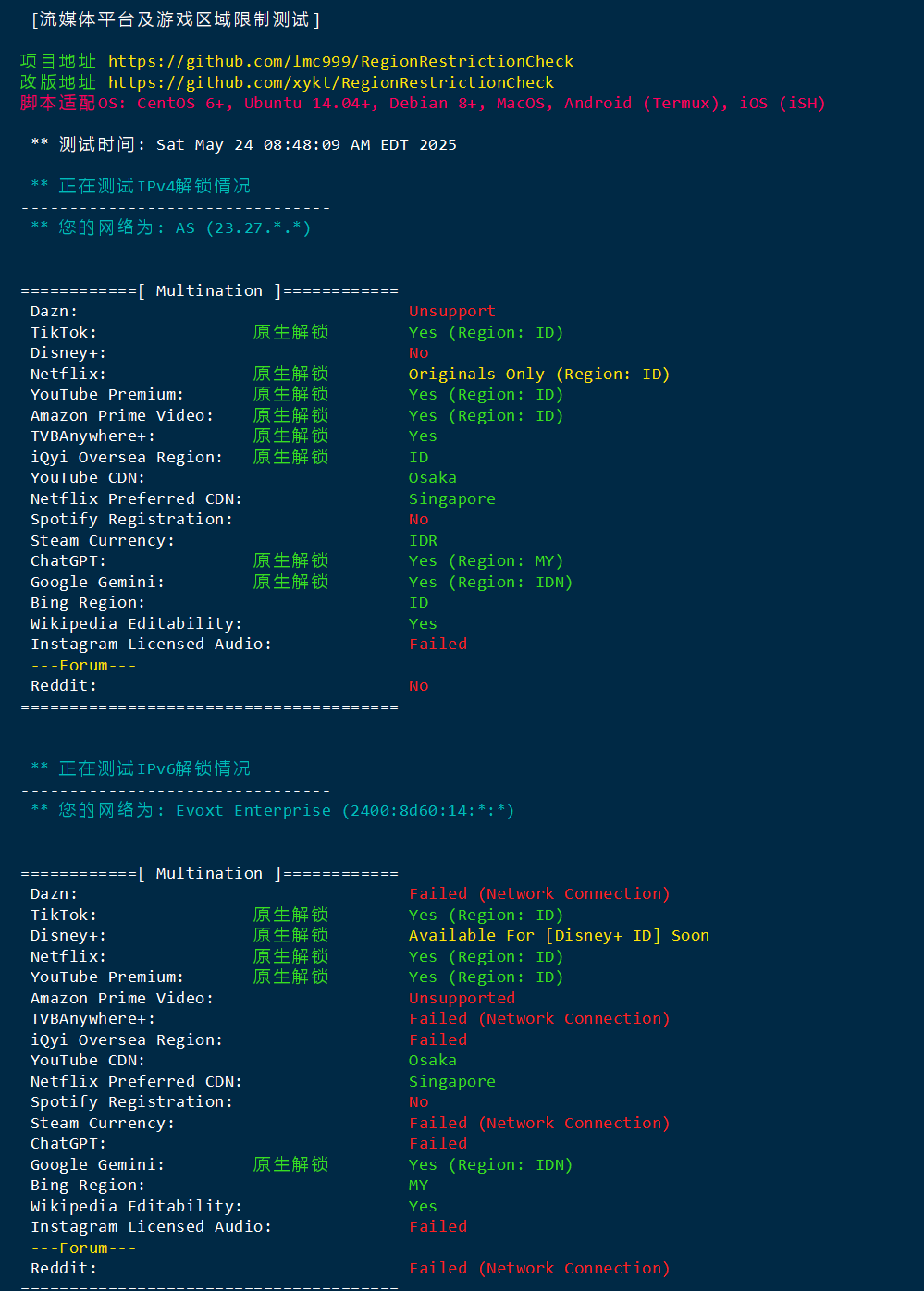Click the 流媒体平台及游戏区域限制测试 title text

click(x=176, y=19)
